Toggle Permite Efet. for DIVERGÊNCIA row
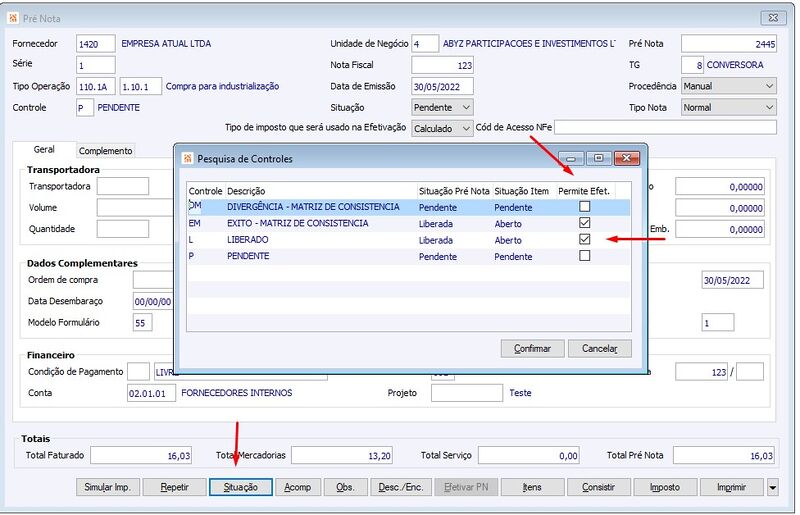Screen dimensions: 800x515 585,207
